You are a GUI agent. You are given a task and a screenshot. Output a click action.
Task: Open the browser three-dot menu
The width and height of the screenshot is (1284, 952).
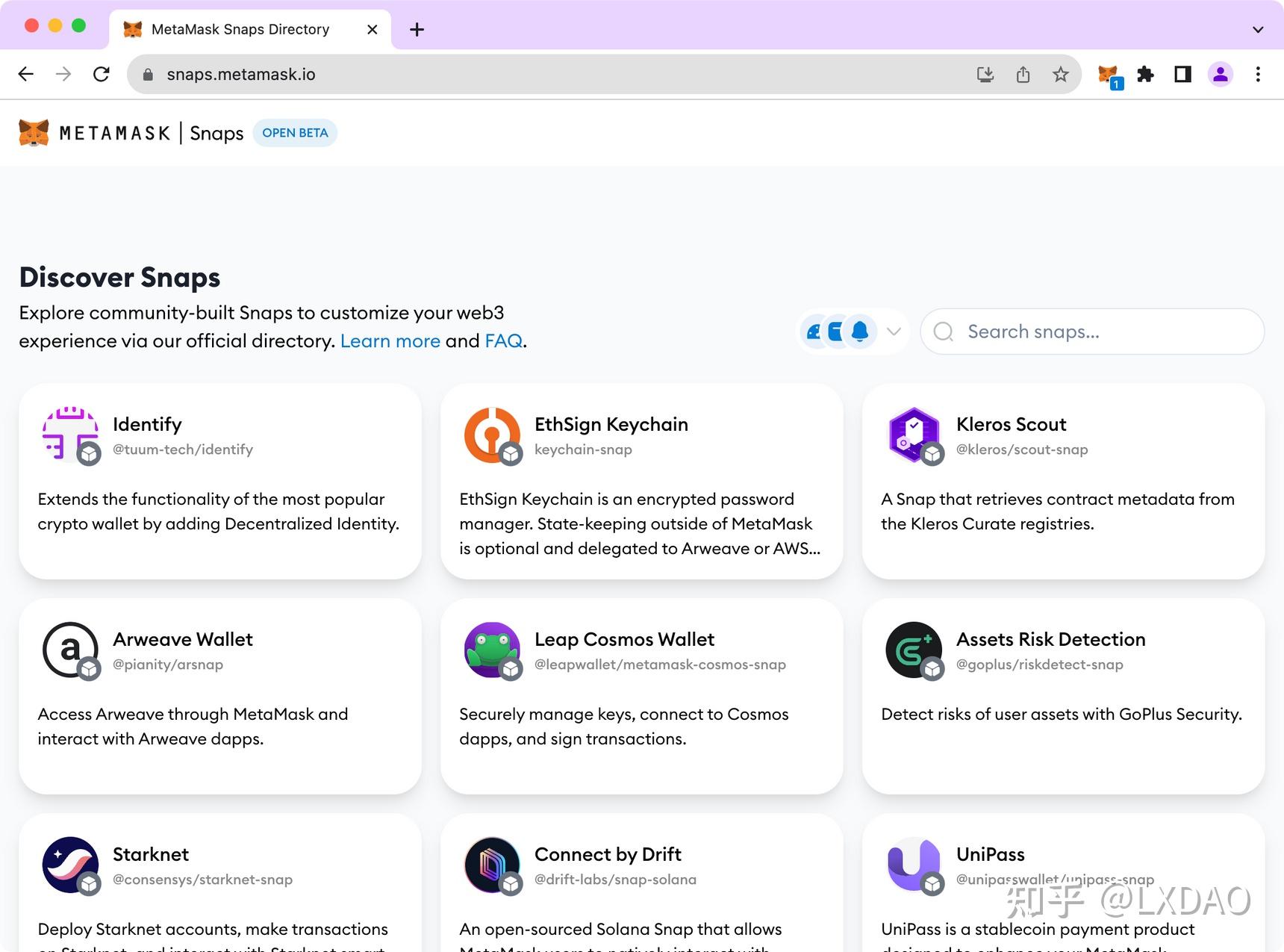point(1259,74)
